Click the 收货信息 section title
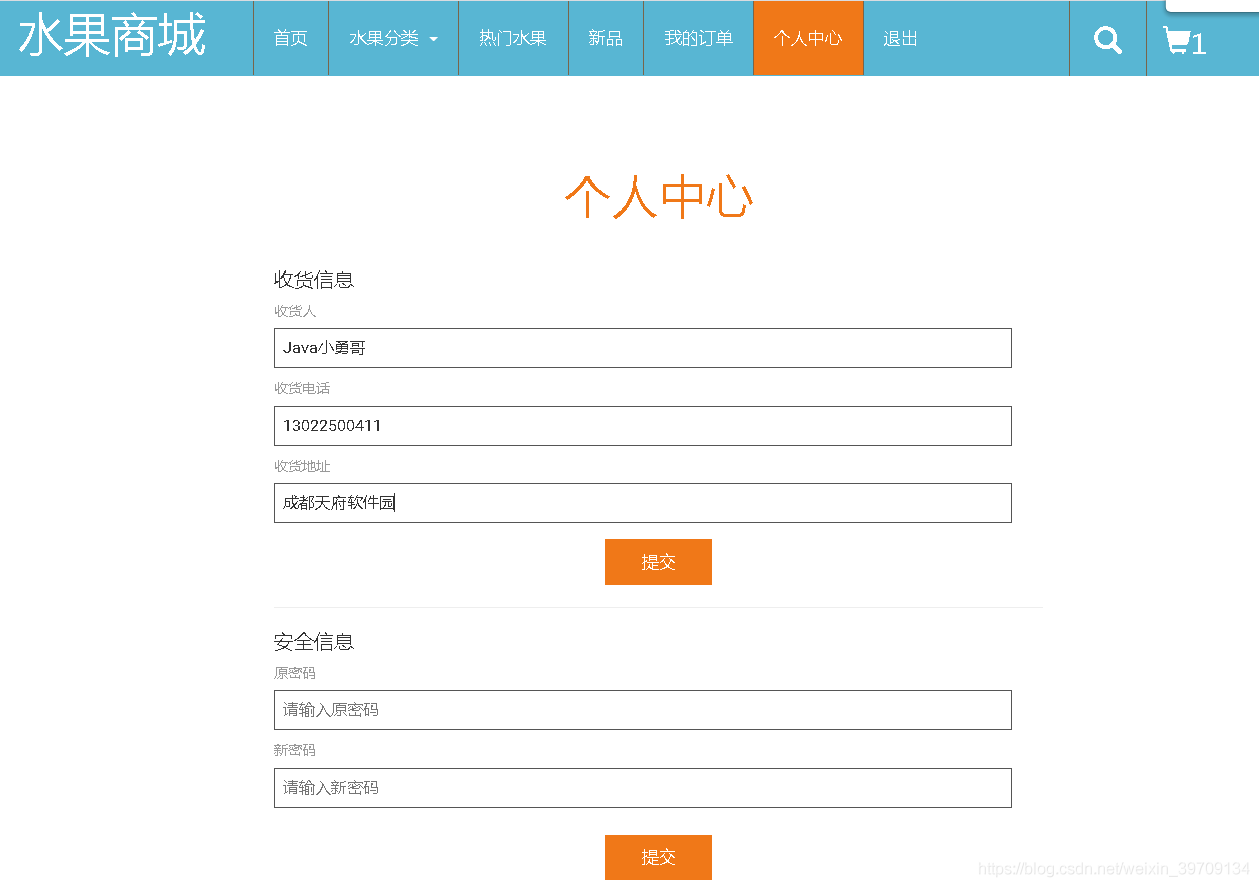 314,280
